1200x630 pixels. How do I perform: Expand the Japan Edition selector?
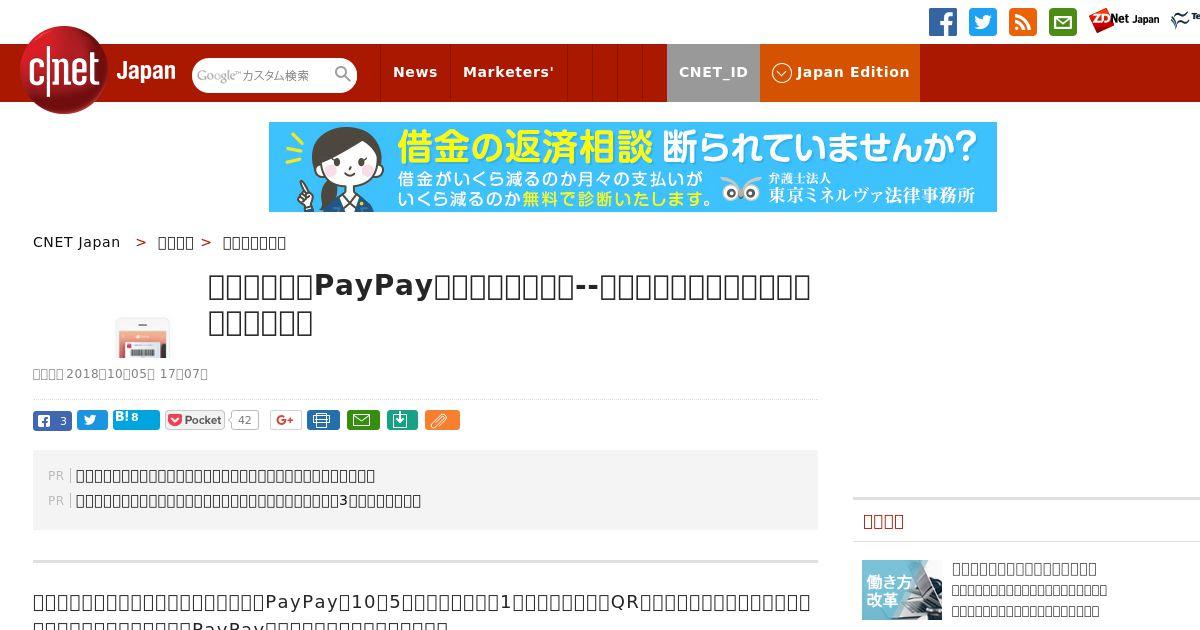pyautogui.click(x=840, y=72)
